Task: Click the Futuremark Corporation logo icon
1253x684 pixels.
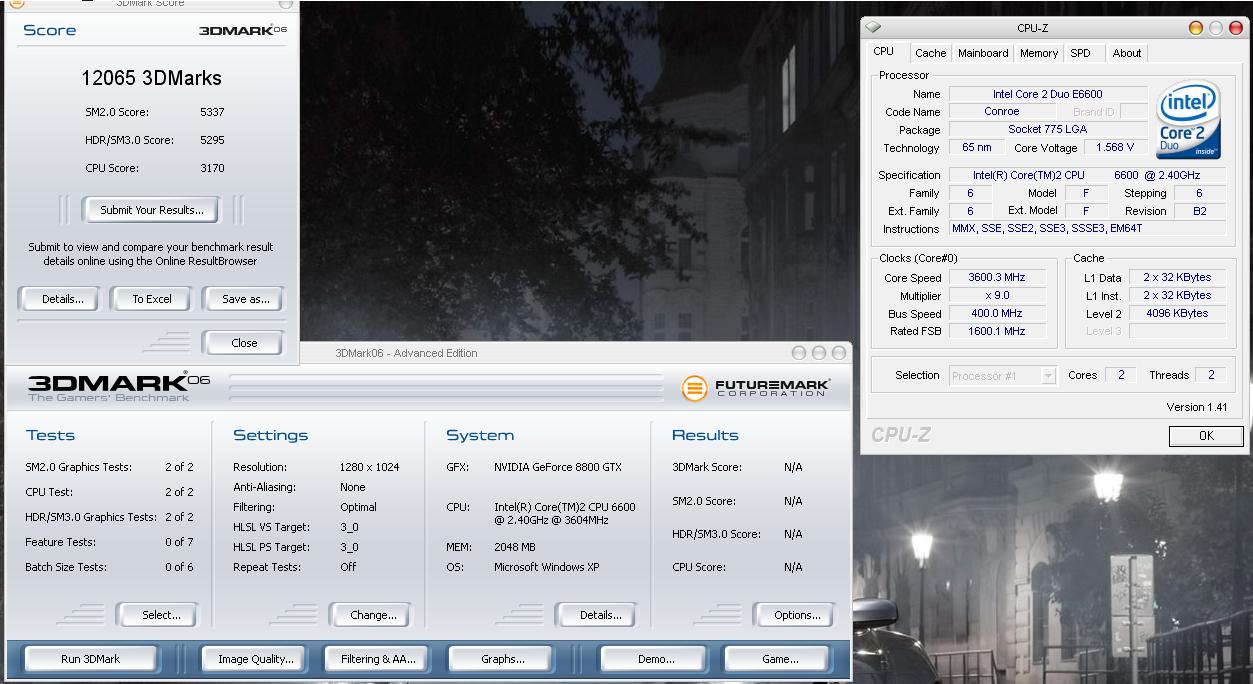Action: coord(694,388)
